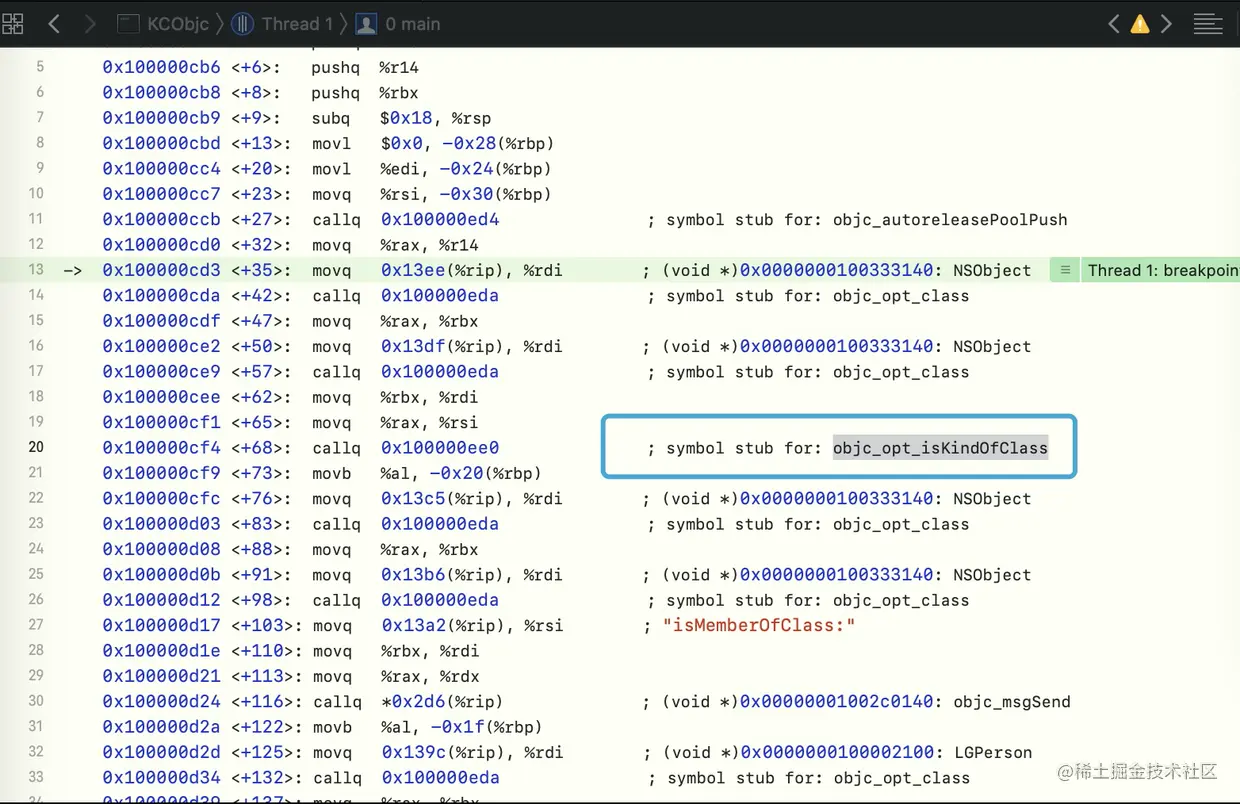1240x804 pixels.
Task: Click the Thread 1 breakpoint annotation
Action: click(1160, 270)
